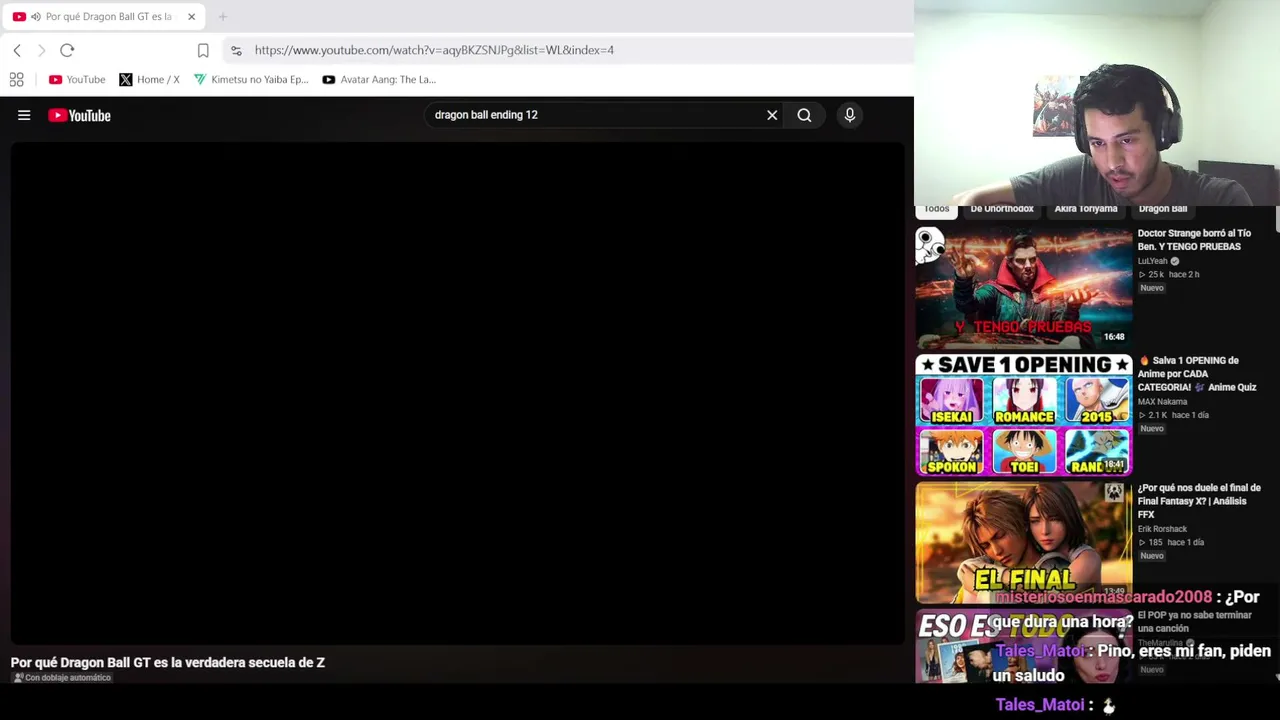This screenshot has width=1280, height=720.
Task: Click the video title 'Por qué Dragon Ball GT'
Action: 168,662
